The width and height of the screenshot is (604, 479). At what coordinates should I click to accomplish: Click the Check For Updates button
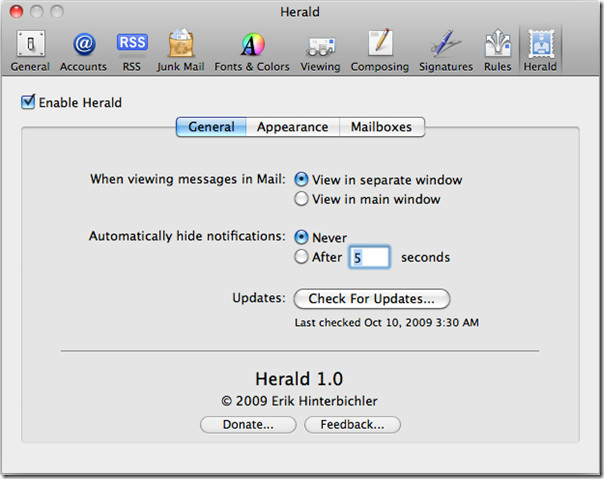pos(372,299)
